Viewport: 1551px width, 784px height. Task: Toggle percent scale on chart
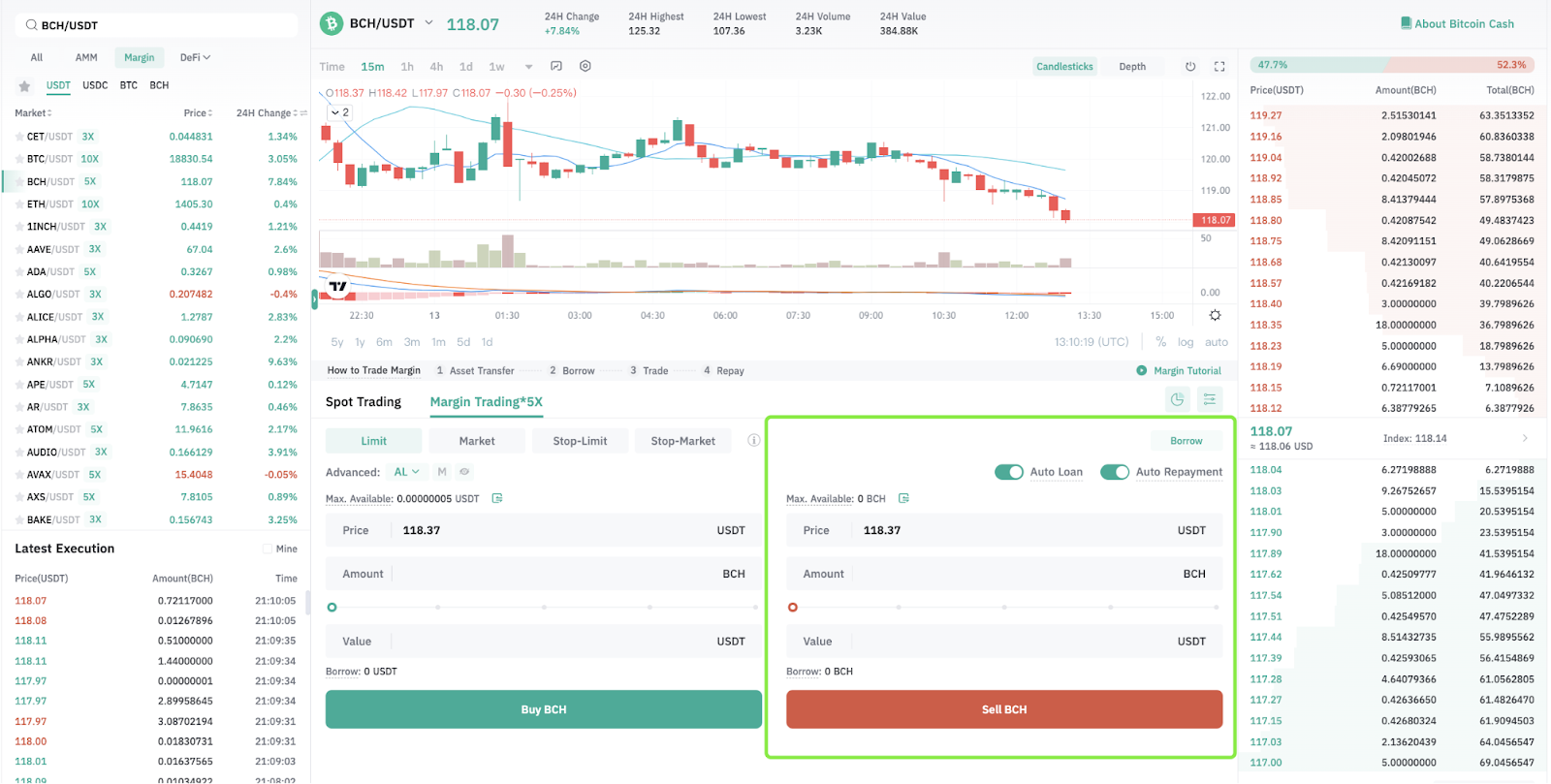coord(1160,342)
